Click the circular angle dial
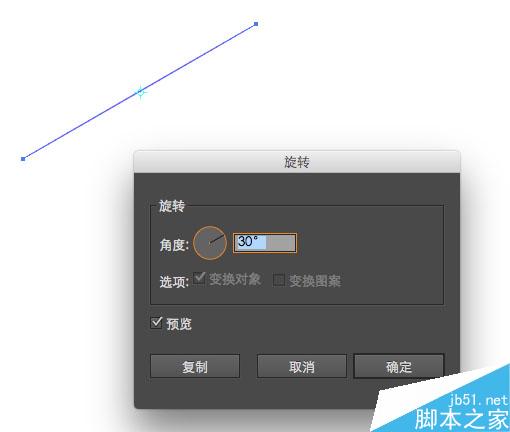Viewport: 510px width, 432px height. 210,243
